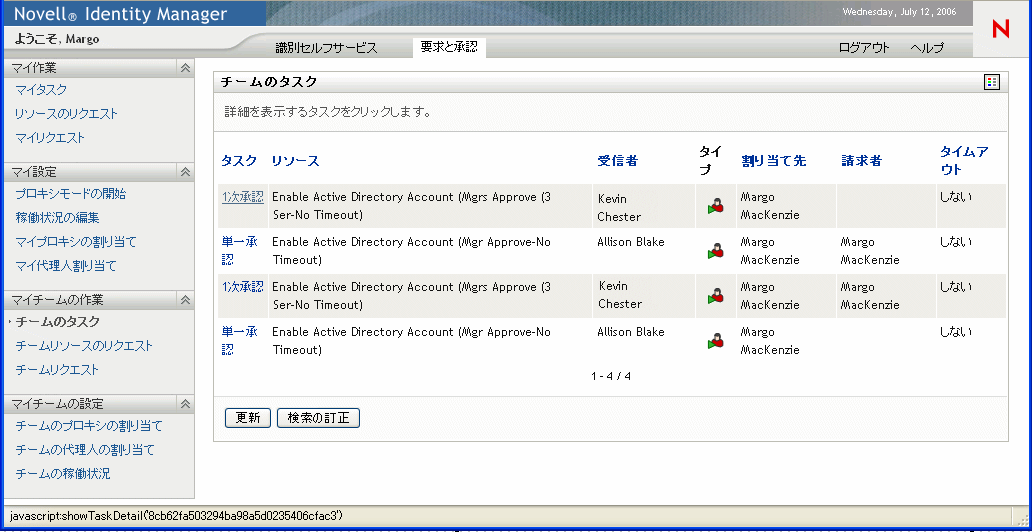Open first 単一承認 task link
Viewport: 1032px width, 532px height.
(240, 251)
